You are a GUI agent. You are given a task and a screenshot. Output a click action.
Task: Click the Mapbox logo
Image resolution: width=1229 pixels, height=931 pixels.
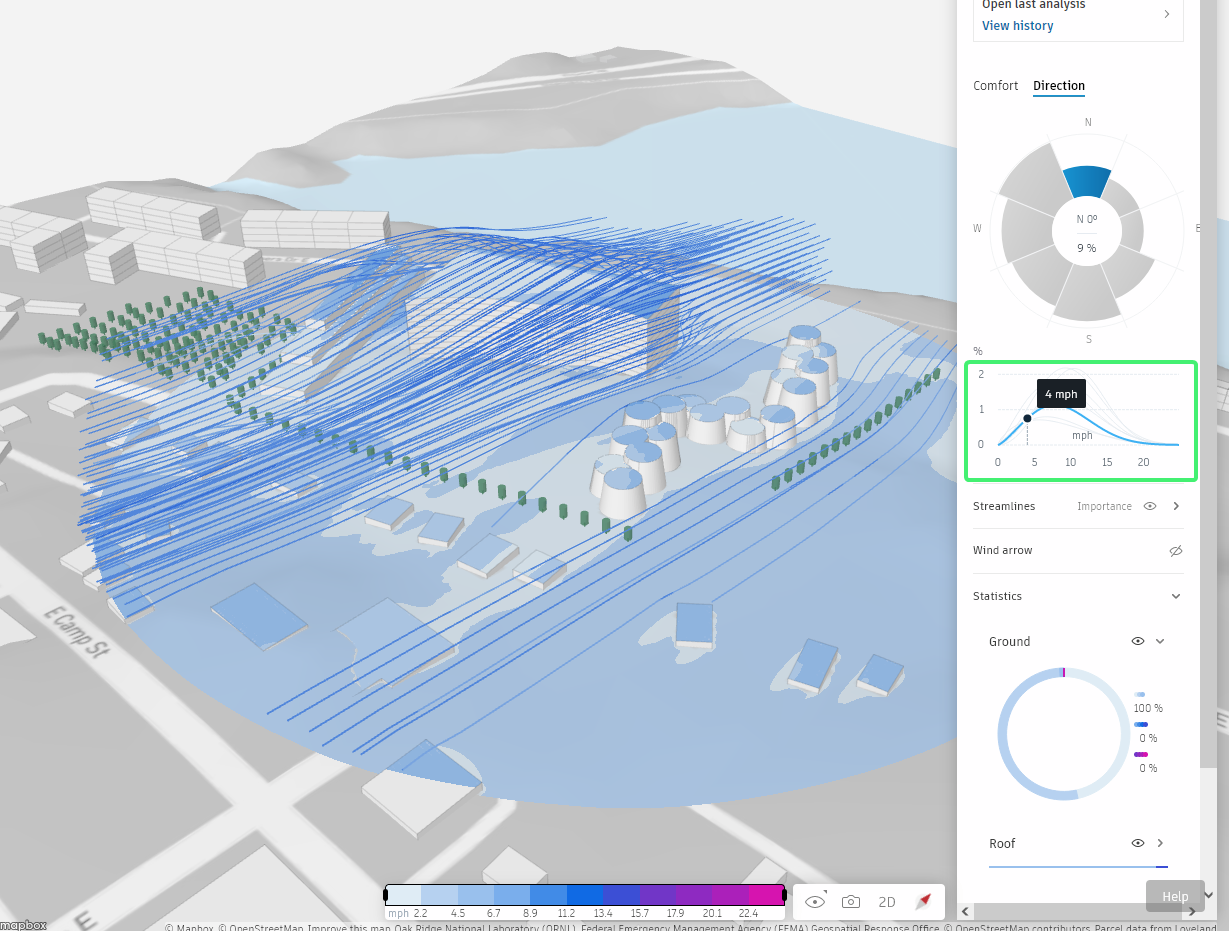click(x=22, y=925)
